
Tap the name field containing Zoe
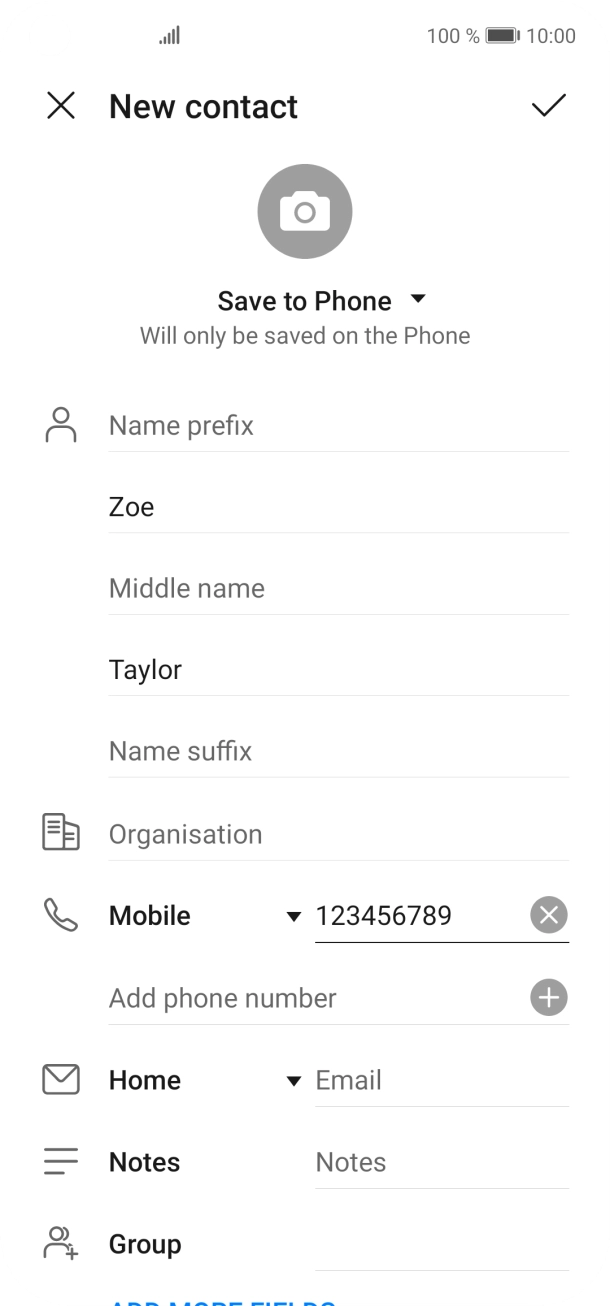coord(300,506)
